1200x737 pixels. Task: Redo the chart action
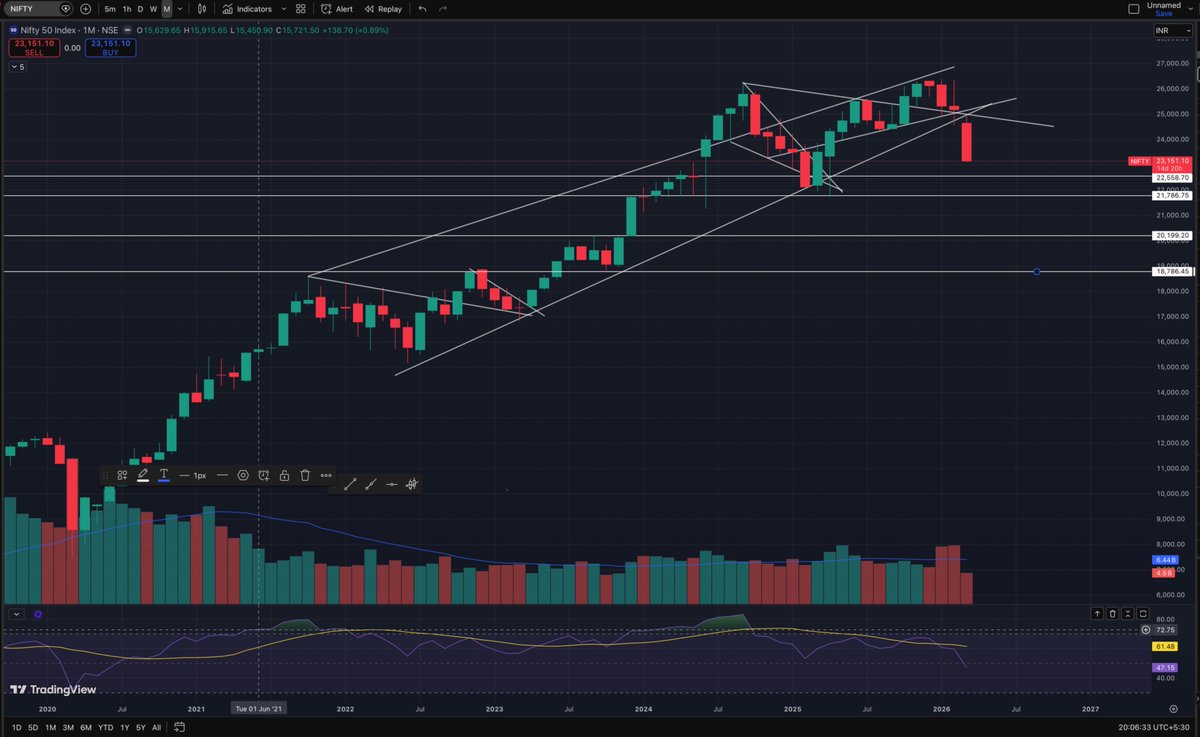coord(443,9)
